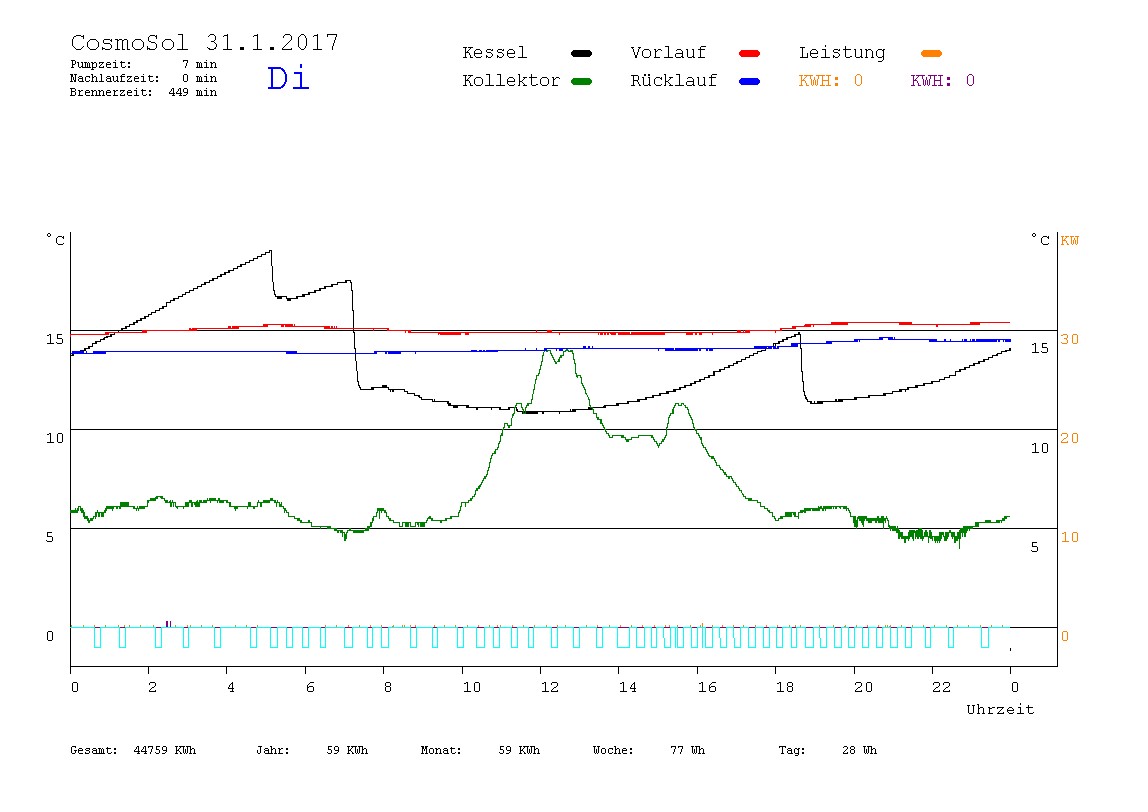Click the hour "4" tick label on time axis
This screenshot has height=812, width=1148.
(231, 687)
